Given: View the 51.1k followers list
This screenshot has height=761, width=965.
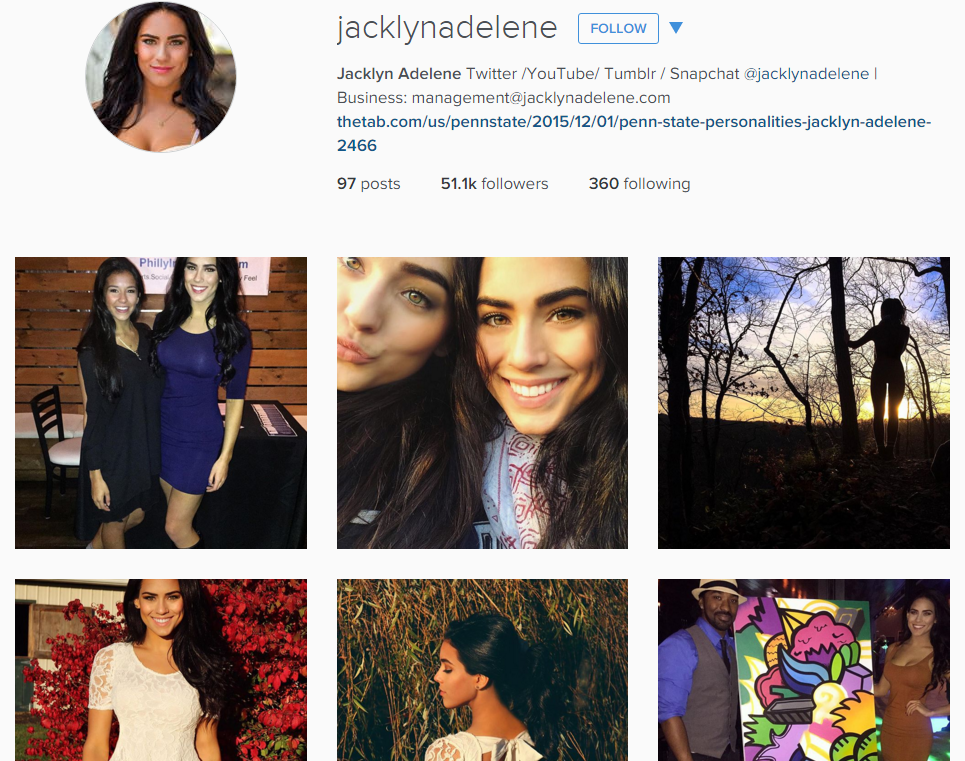Looking at the screenshot, I should point(494,183).
